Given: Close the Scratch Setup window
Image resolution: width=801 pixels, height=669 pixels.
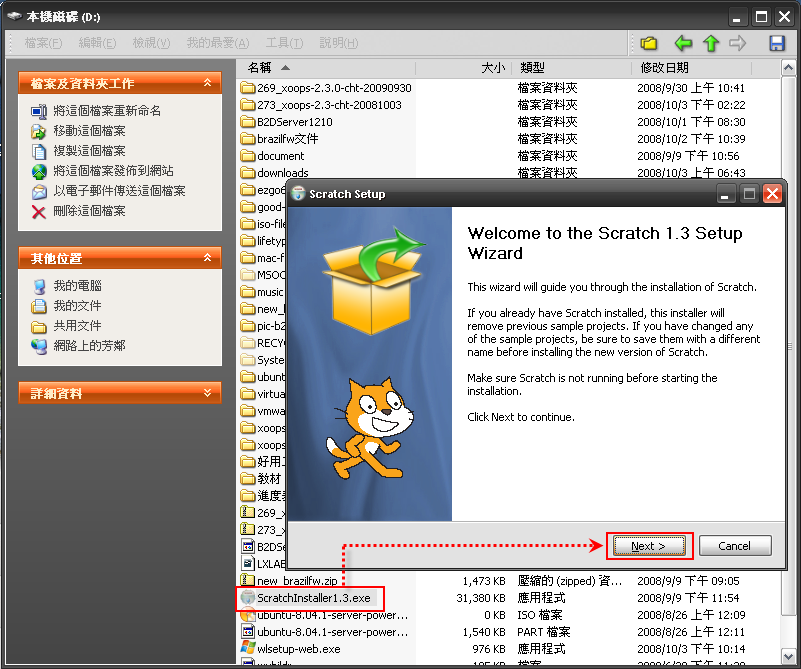Looking at the screenshot, I should point(772,194).
